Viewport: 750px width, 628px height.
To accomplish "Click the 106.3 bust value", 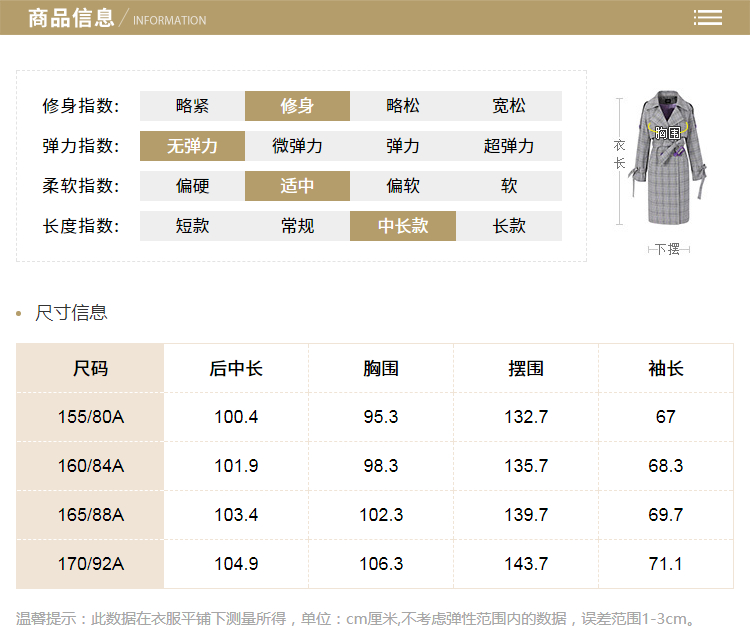I will tap(381, 564).
